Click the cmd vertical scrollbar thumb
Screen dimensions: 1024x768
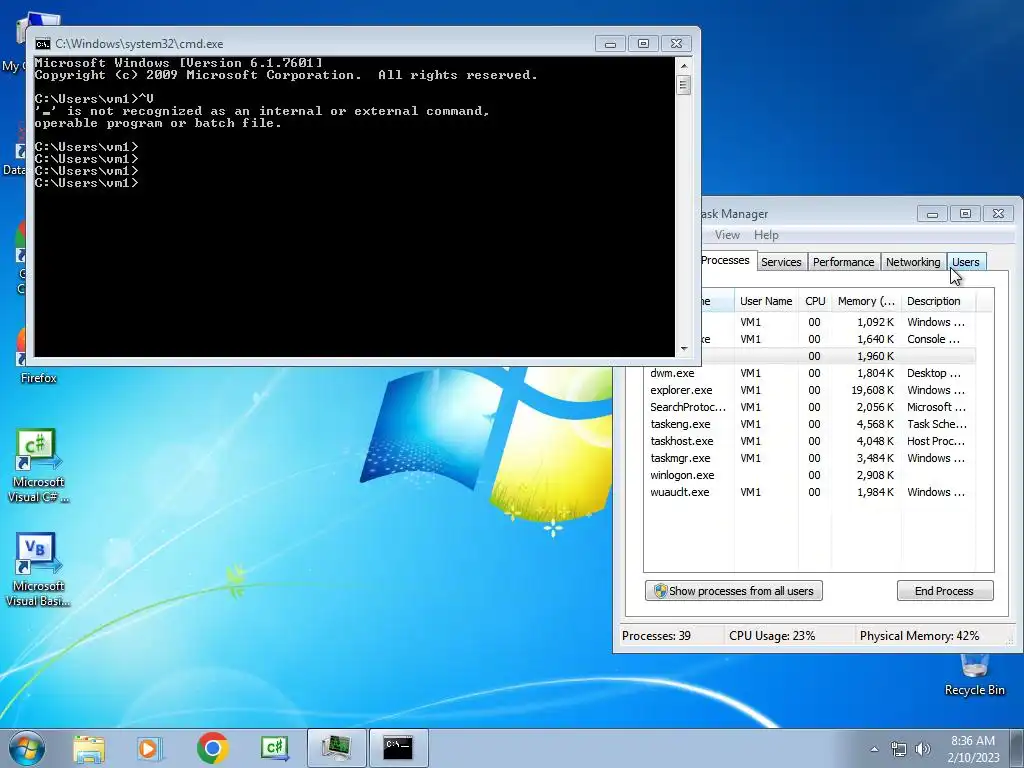point(684,85)
